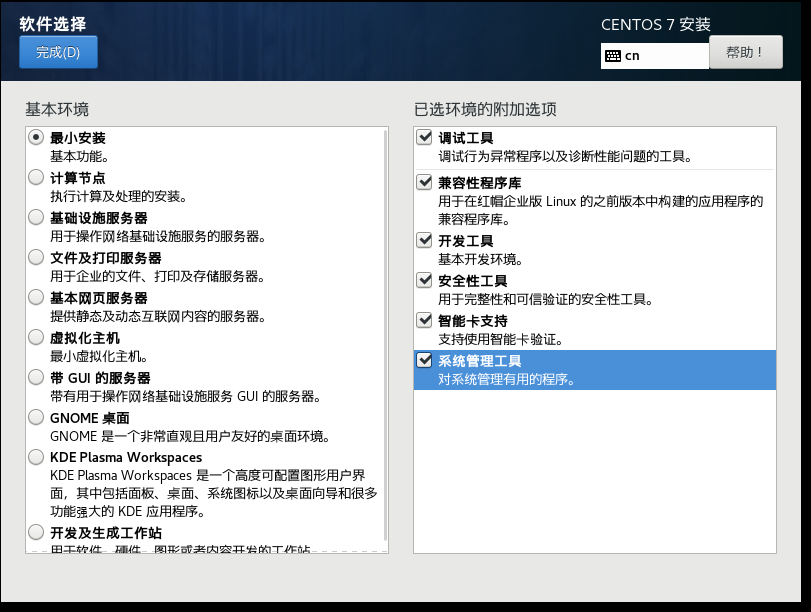Click the 已选环境的附加选项 section heading
Viewport: 811px width, 612px height.
point(486,109)
